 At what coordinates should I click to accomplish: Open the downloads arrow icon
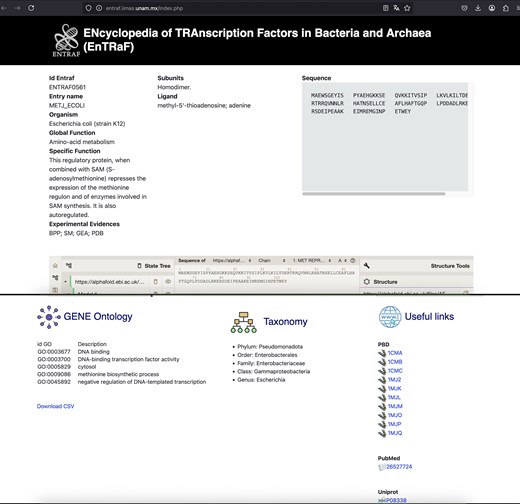click(478, 8)
